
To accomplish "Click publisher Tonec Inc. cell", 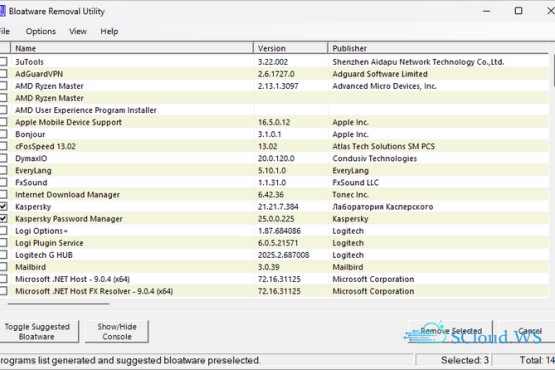I will click(350, 194).
